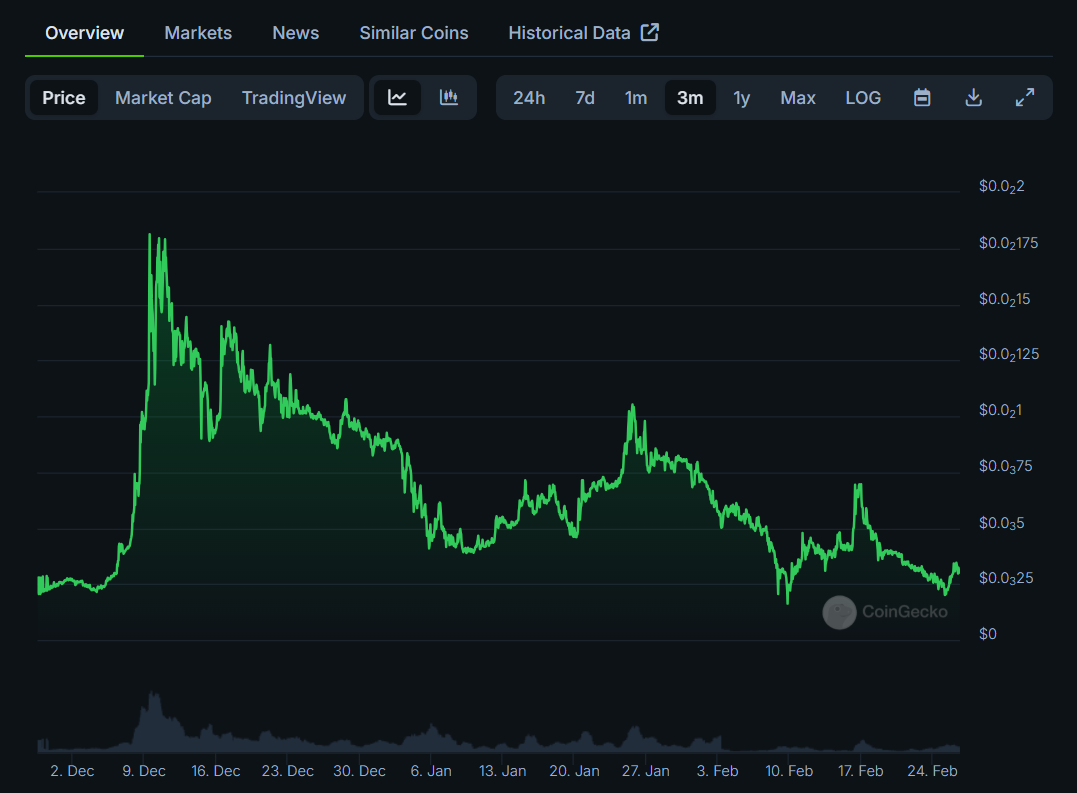
Task: Set chart range to 3m
Action: pyautogui.click(x=690, y=97)
